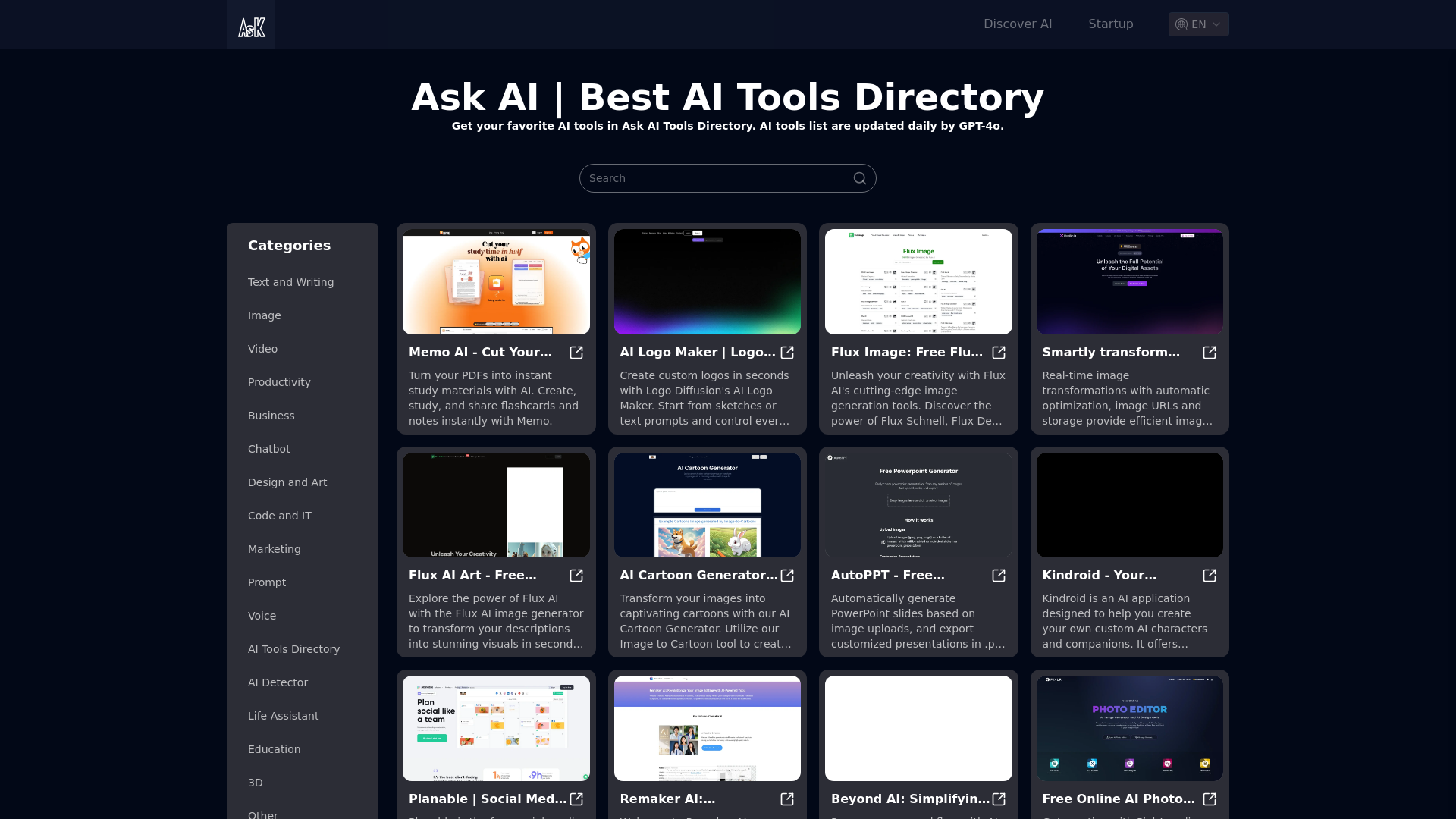Screen dimensions: 1456x819
Task: Go to Chatbot category
Action: tap(268, 449)
